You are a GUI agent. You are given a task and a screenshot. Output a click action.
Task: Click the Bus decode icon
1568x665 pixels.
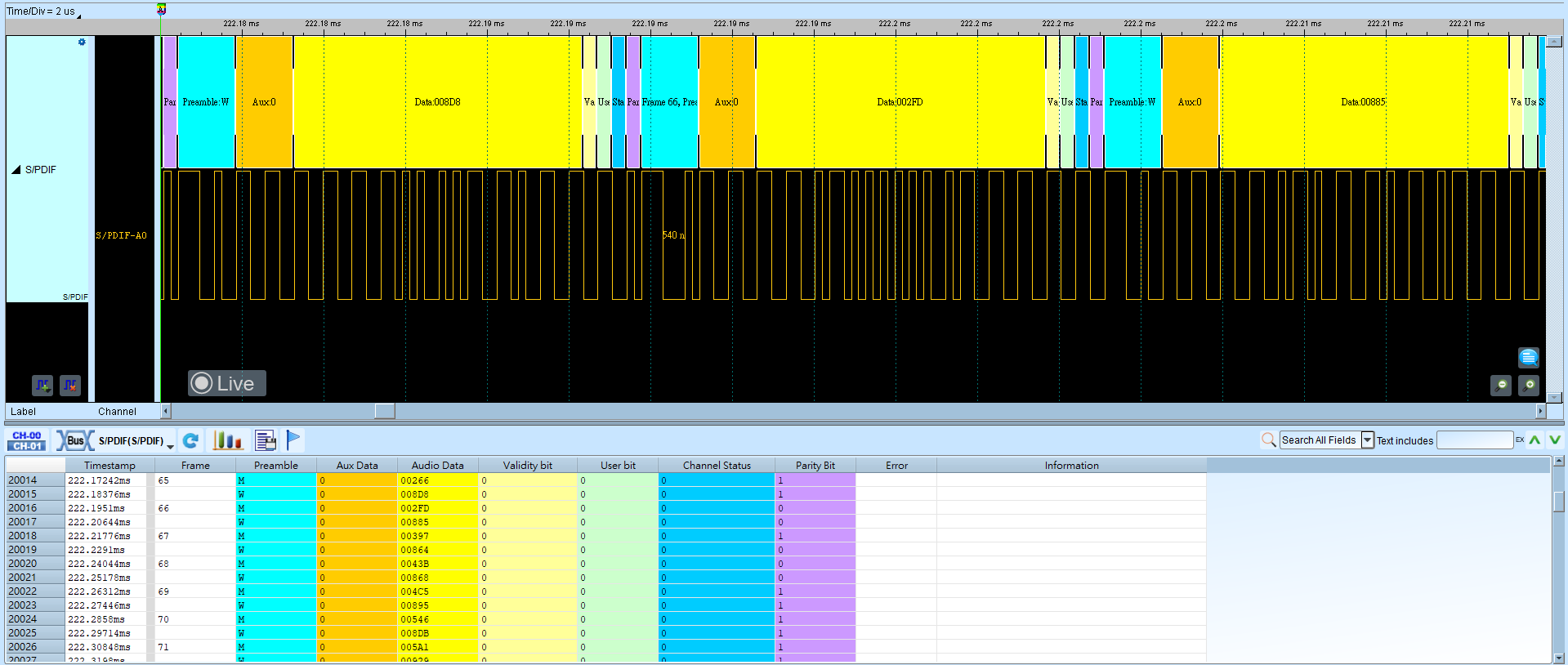tap(74, 440)
